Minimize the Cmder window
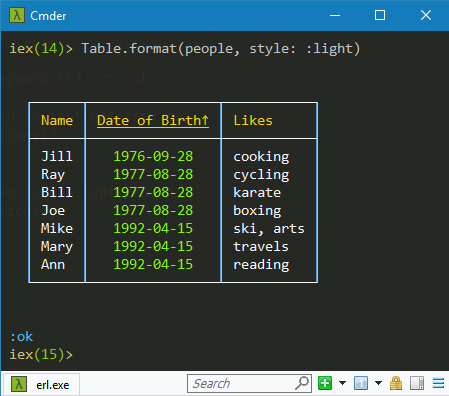 (335, 15)
